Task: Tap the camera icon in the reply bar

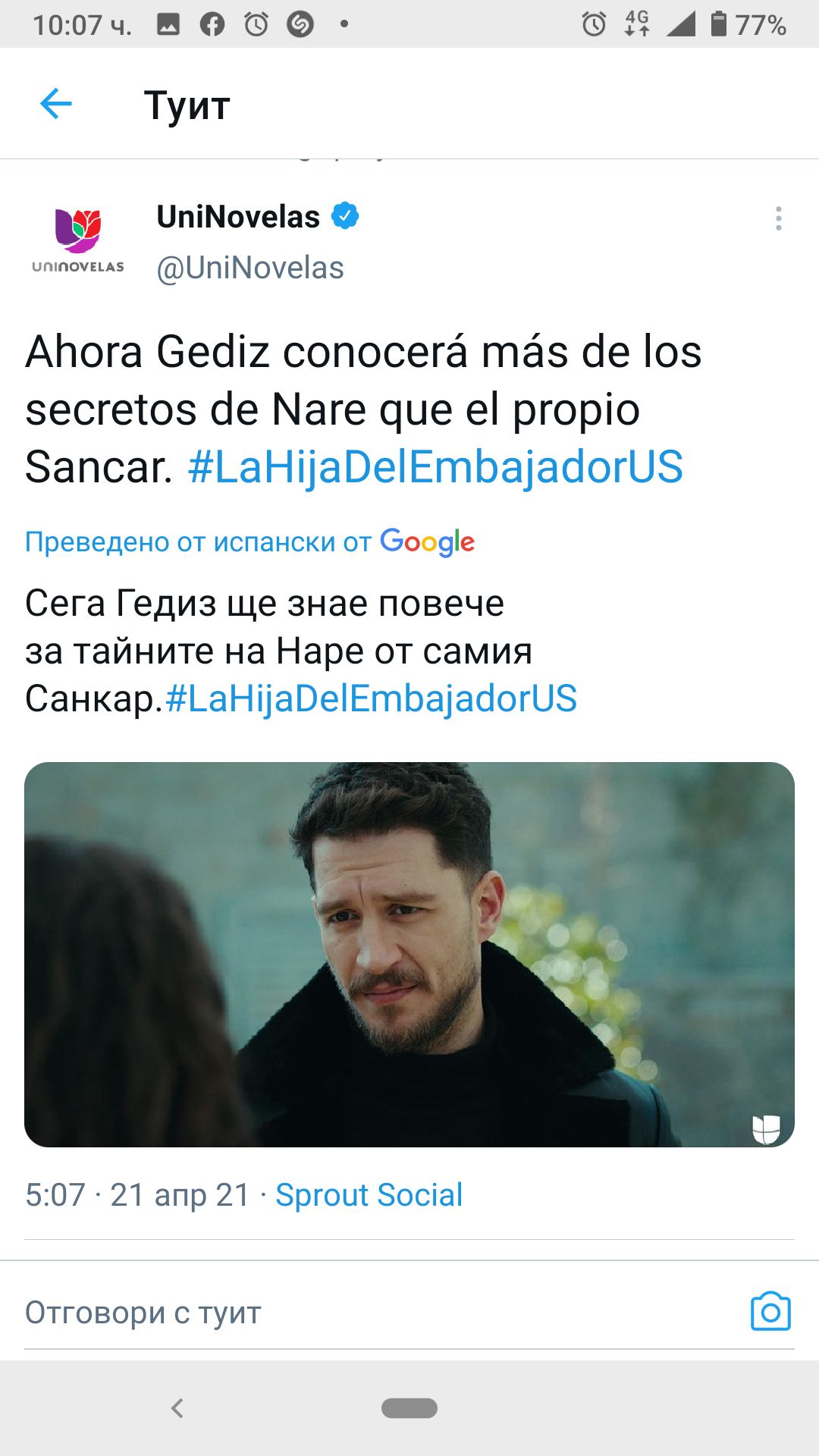Action: [x=770, y=1311]
